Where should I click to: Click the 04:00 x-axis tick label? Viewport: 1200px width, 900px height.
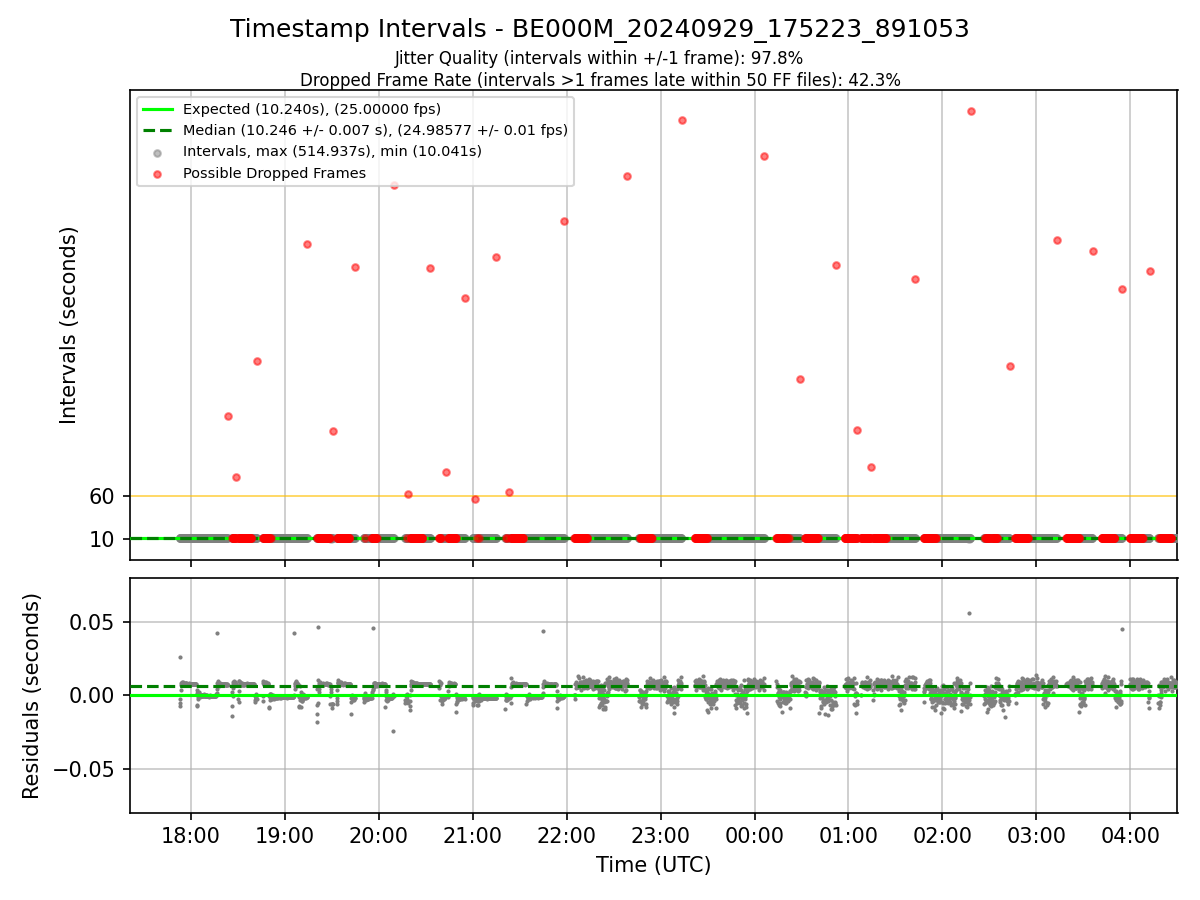click(1130, 835)
